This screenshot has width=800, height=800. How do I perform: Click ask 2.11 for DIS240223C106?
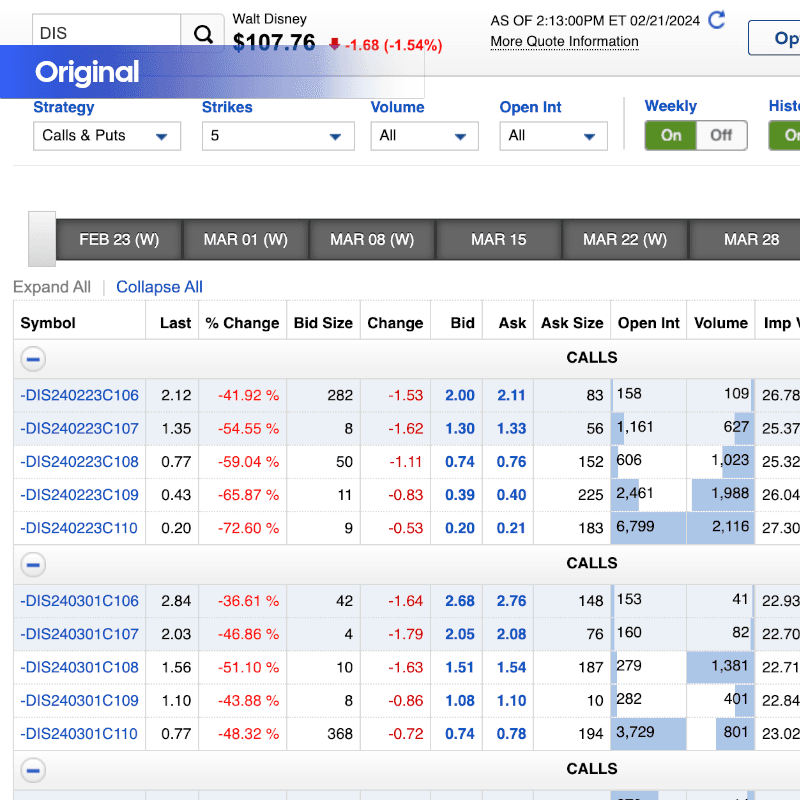coord(511,395)
